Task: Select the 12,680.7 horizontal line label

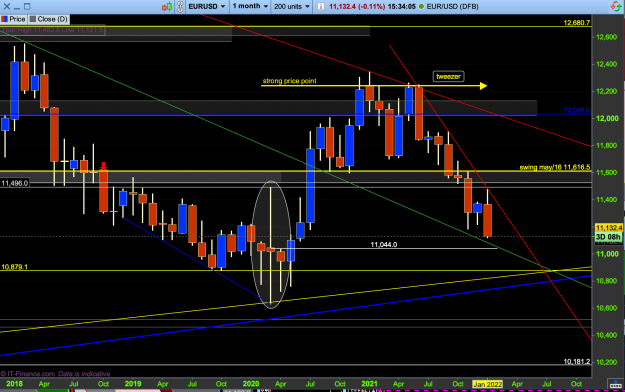Action: pyautogui.click(x=576, y=23)
